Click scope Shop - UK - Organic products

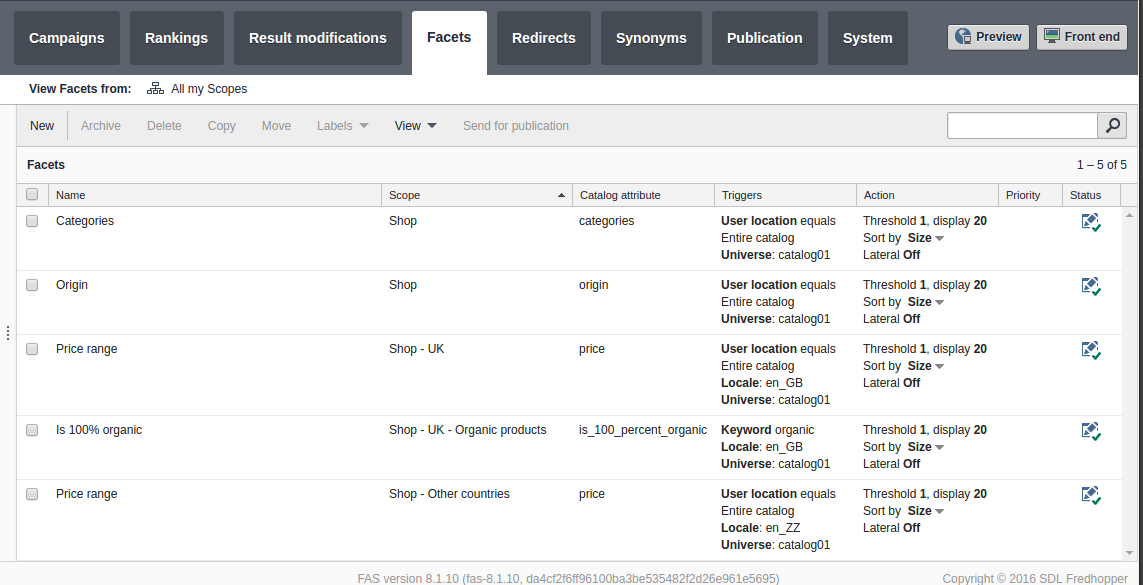click(x=467, y=430)
